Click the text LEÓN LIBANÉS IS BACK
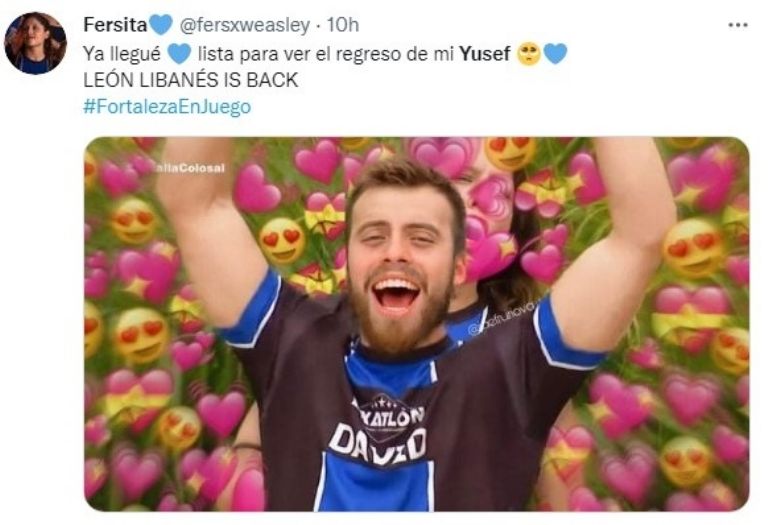This screenshot has height=525, width=768. (x=191, y=80)
